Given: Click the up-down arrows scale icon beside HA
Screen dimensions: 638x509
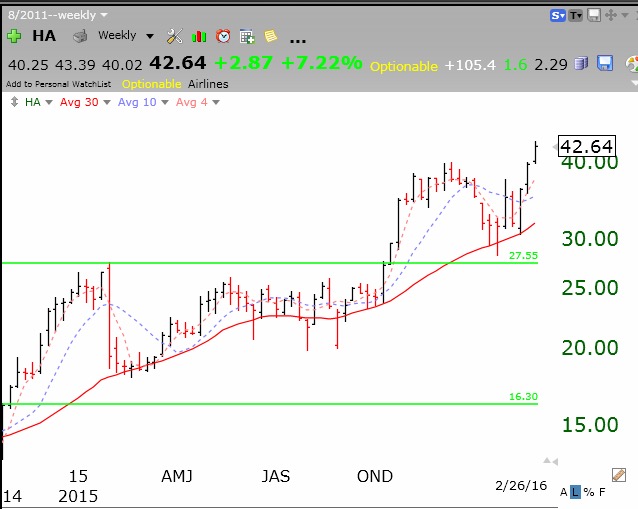Looking at the screenshot, I should tap(14, 102).
